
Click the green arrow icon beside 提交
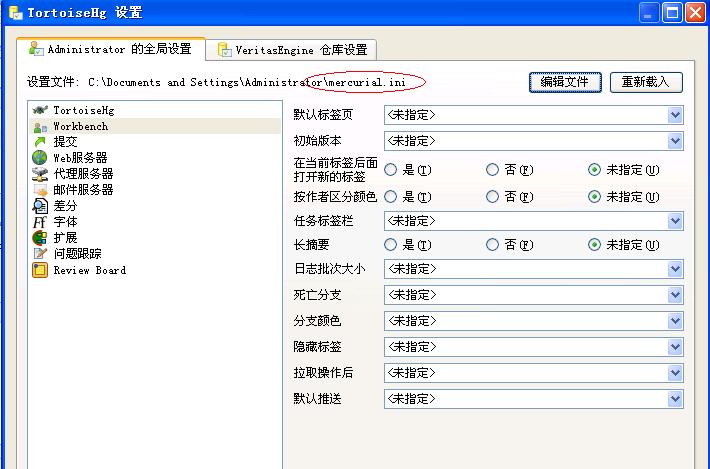tap(40, 142)
